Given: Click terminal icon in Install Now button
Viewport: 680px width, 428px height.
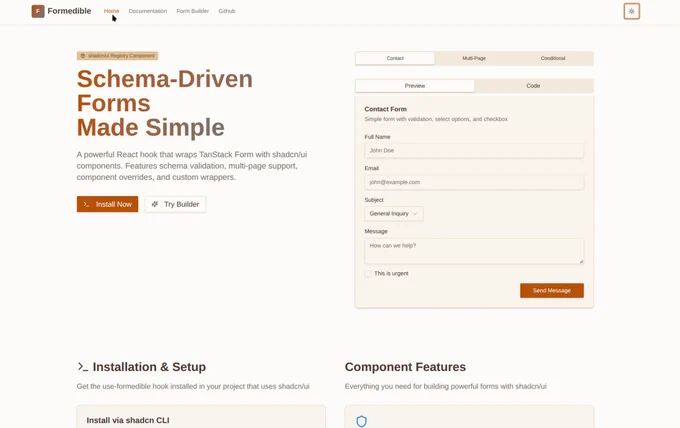Looking at the screenshot, I should point(86,204).
